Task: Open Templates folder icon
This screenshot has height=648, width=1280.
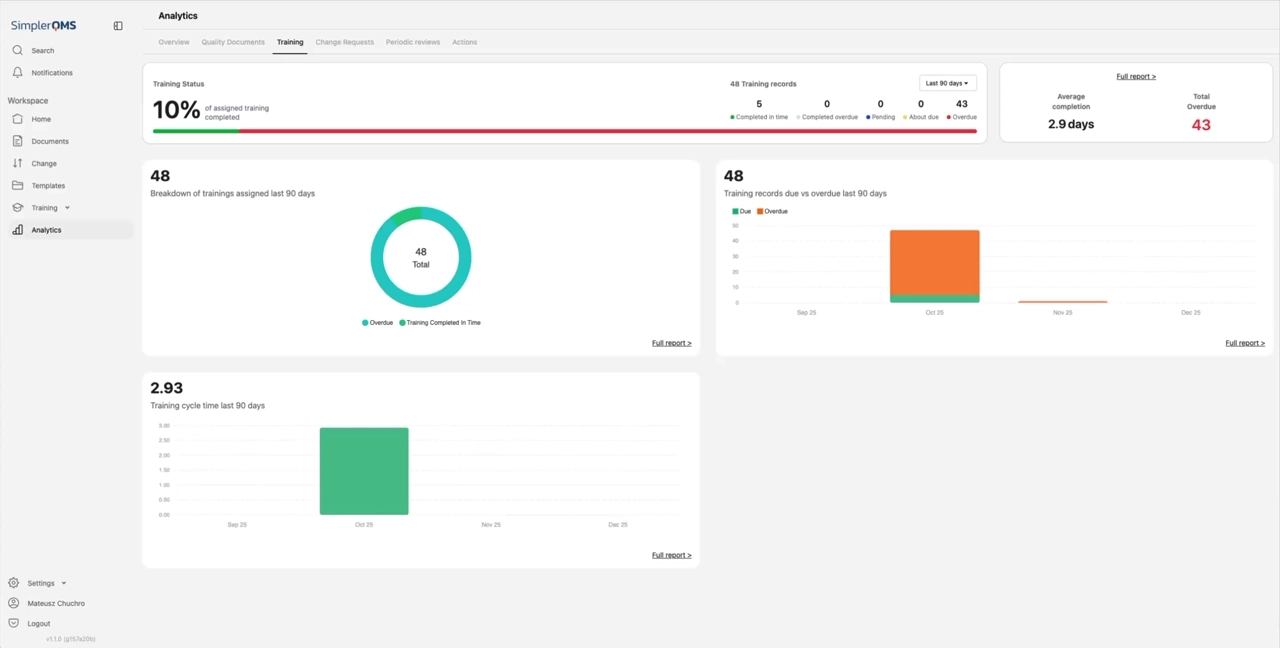Action: [17, 185]
